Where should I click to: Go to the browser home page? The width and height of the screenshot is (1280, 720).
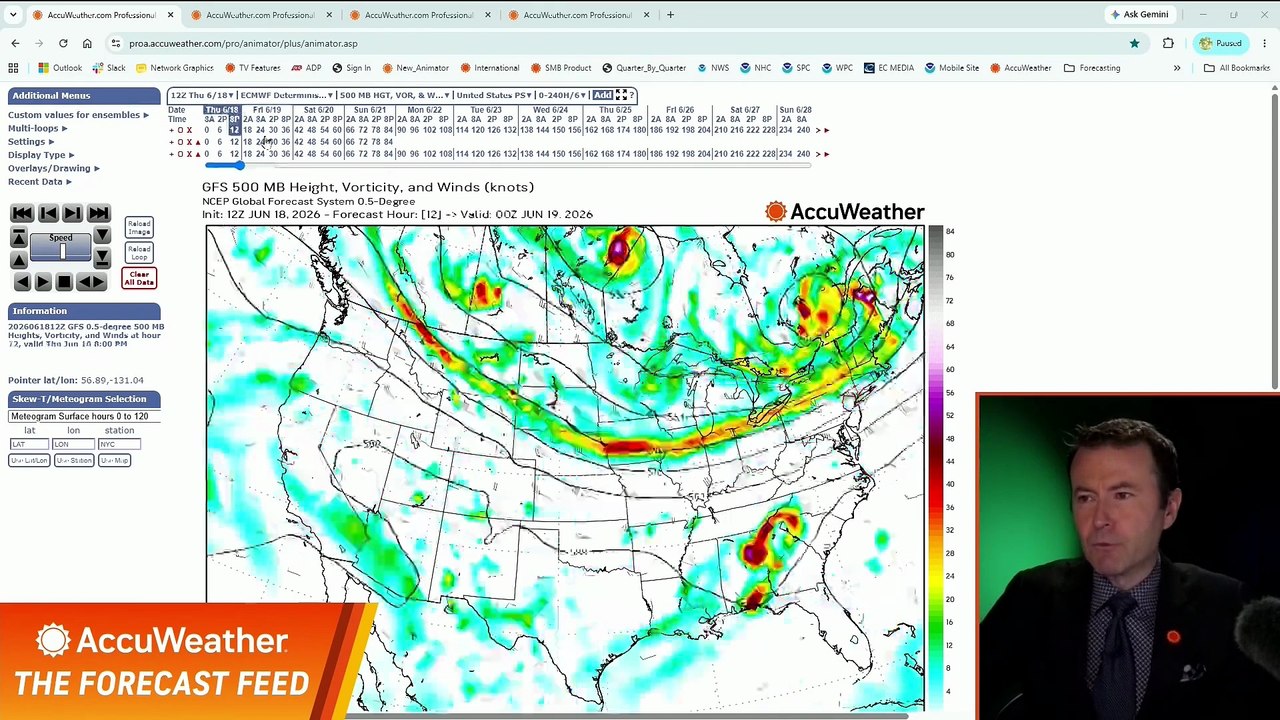coord(87,43)
